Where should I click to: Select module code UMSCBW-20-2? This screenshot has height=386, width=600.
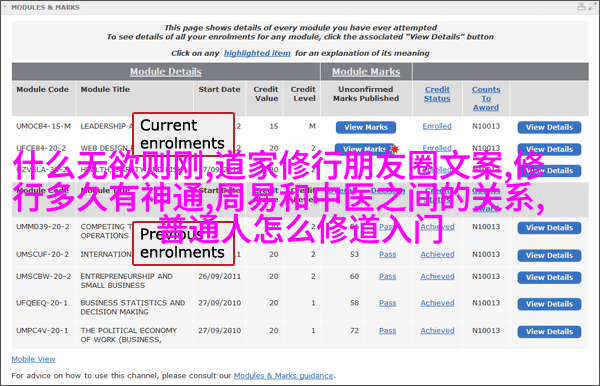tap(43, 276)
